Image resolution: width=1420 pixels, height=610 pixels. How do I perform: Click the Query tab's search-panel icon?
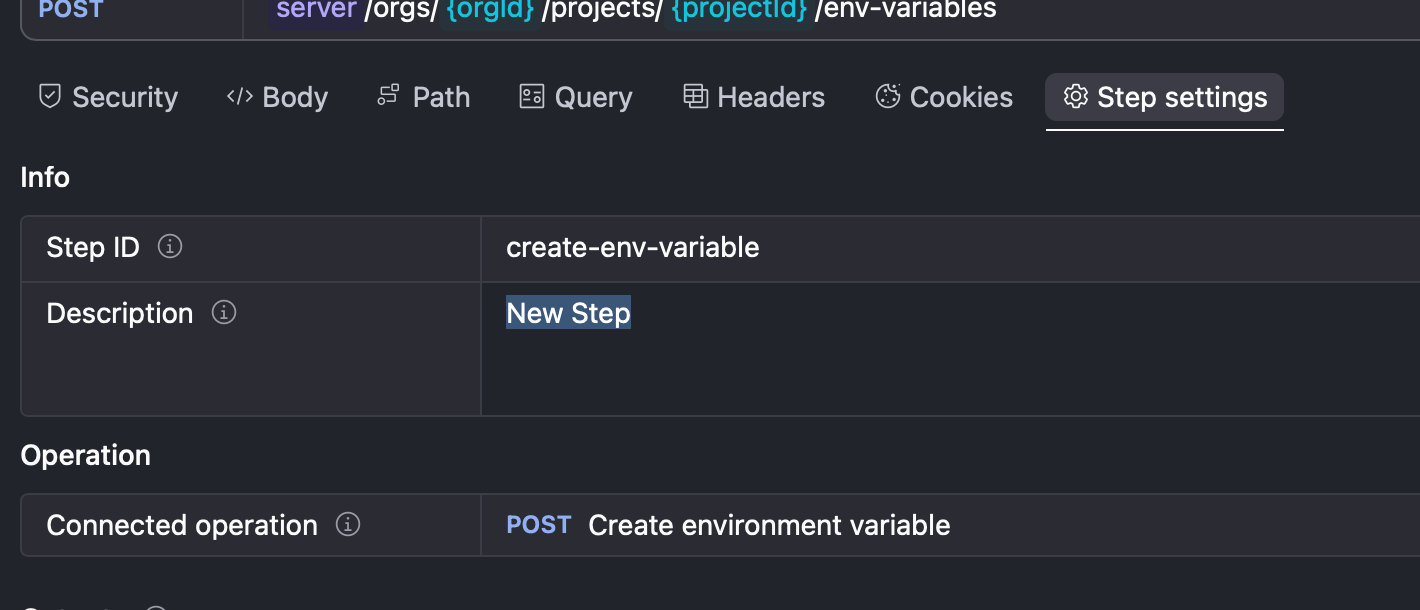(x=531, y=97)
